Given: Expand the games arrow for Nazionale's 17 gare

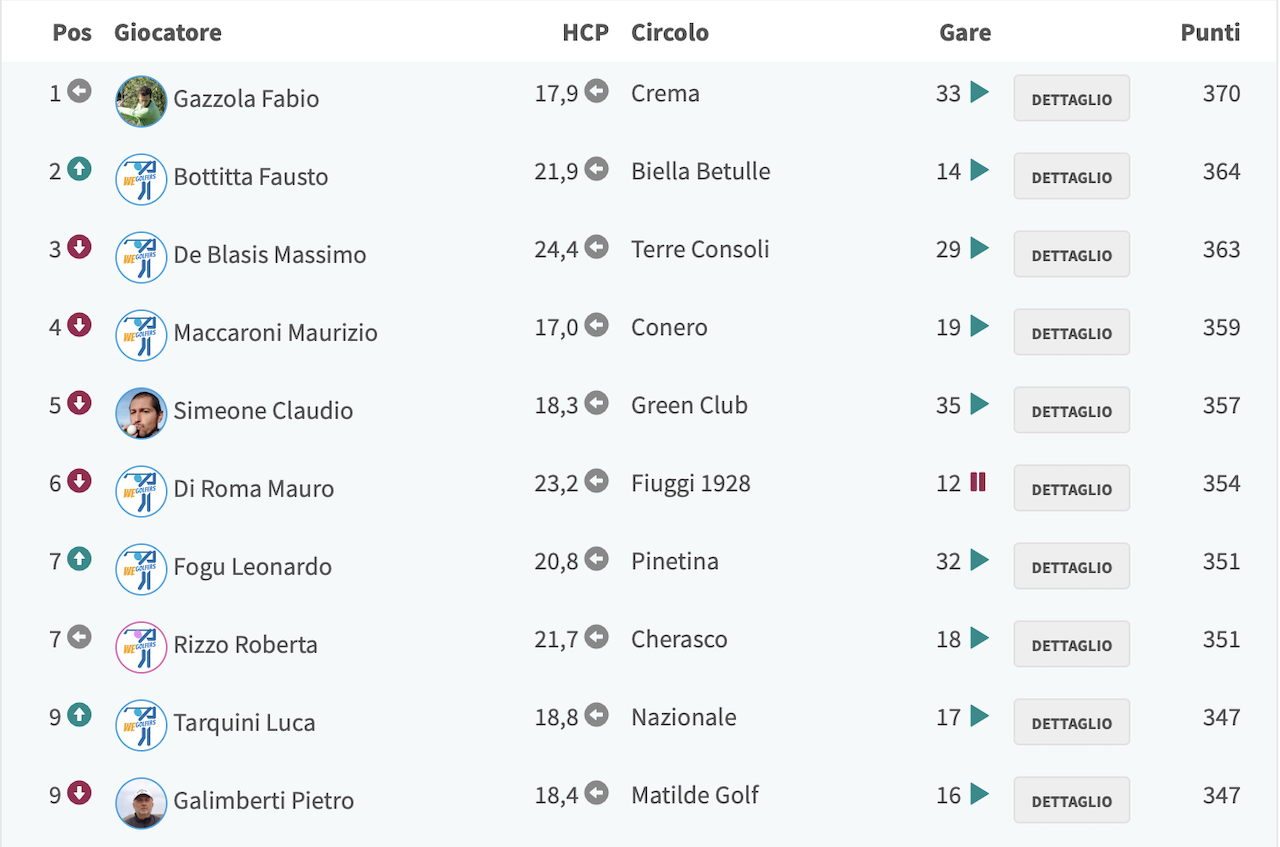Looking at the screenshot, I should click(979, 716).
